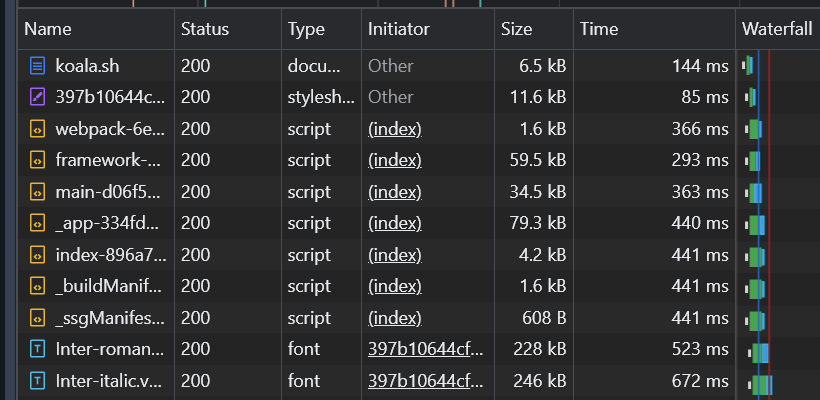
Task: Click the script icon next to framework
Action: (x=37, y=160)
